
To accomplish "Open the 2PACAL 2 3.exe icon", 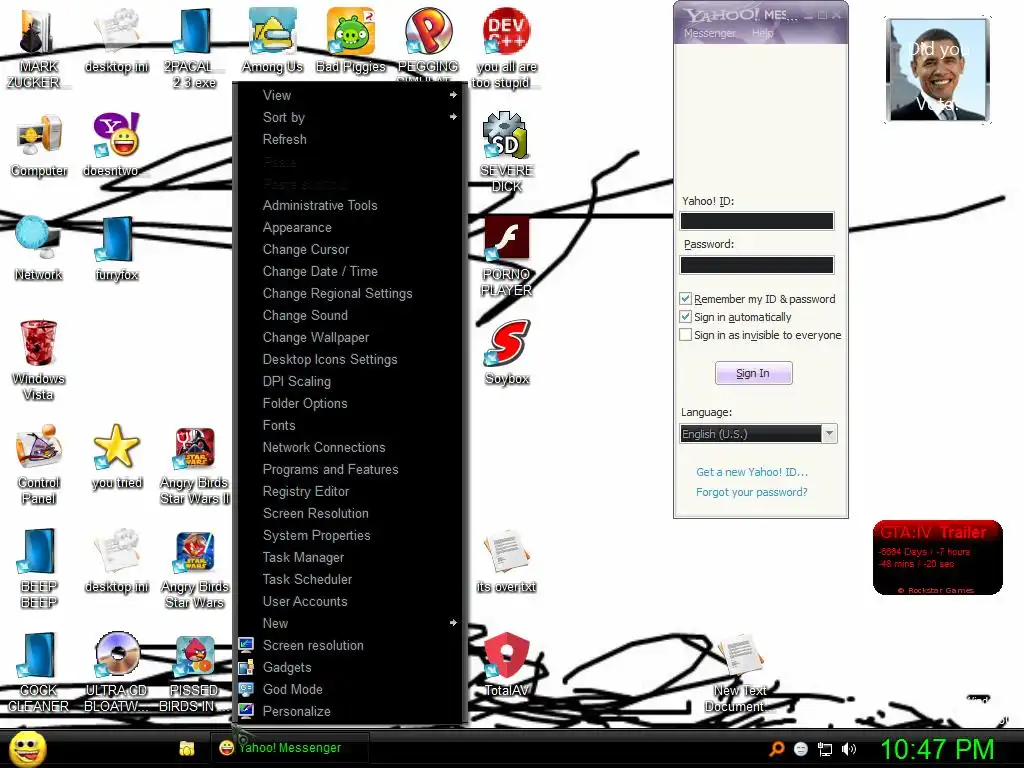I will [195, 47].
